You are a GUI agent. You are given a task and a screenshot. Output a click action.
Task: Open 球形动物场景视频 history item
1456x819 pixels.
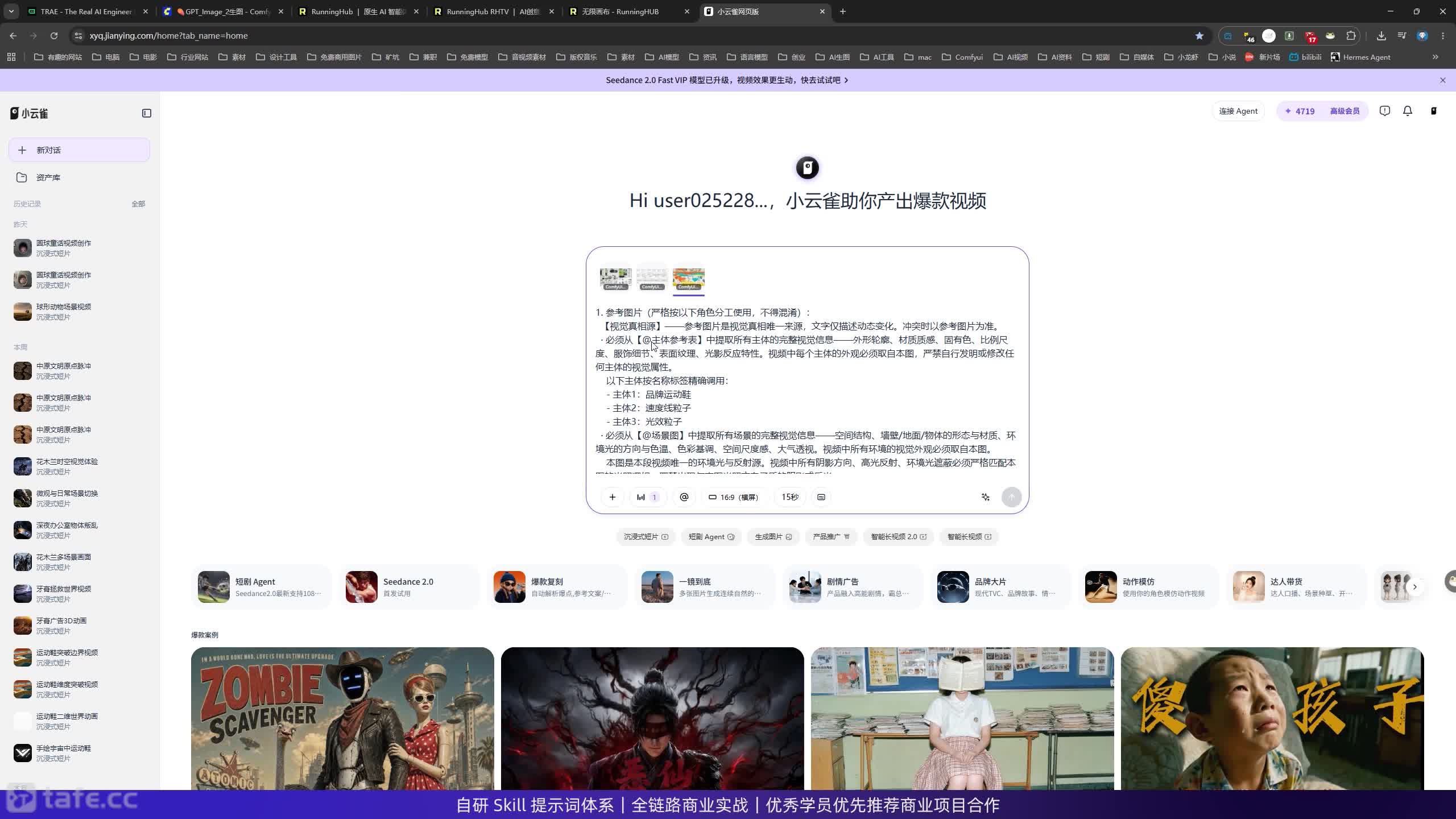[x=79, y=312]
